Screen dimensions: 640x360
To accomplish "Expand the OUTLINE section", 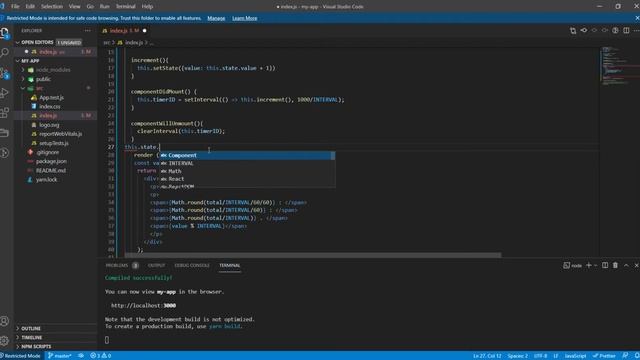I will pyautogui.click(x=31, y=328).
